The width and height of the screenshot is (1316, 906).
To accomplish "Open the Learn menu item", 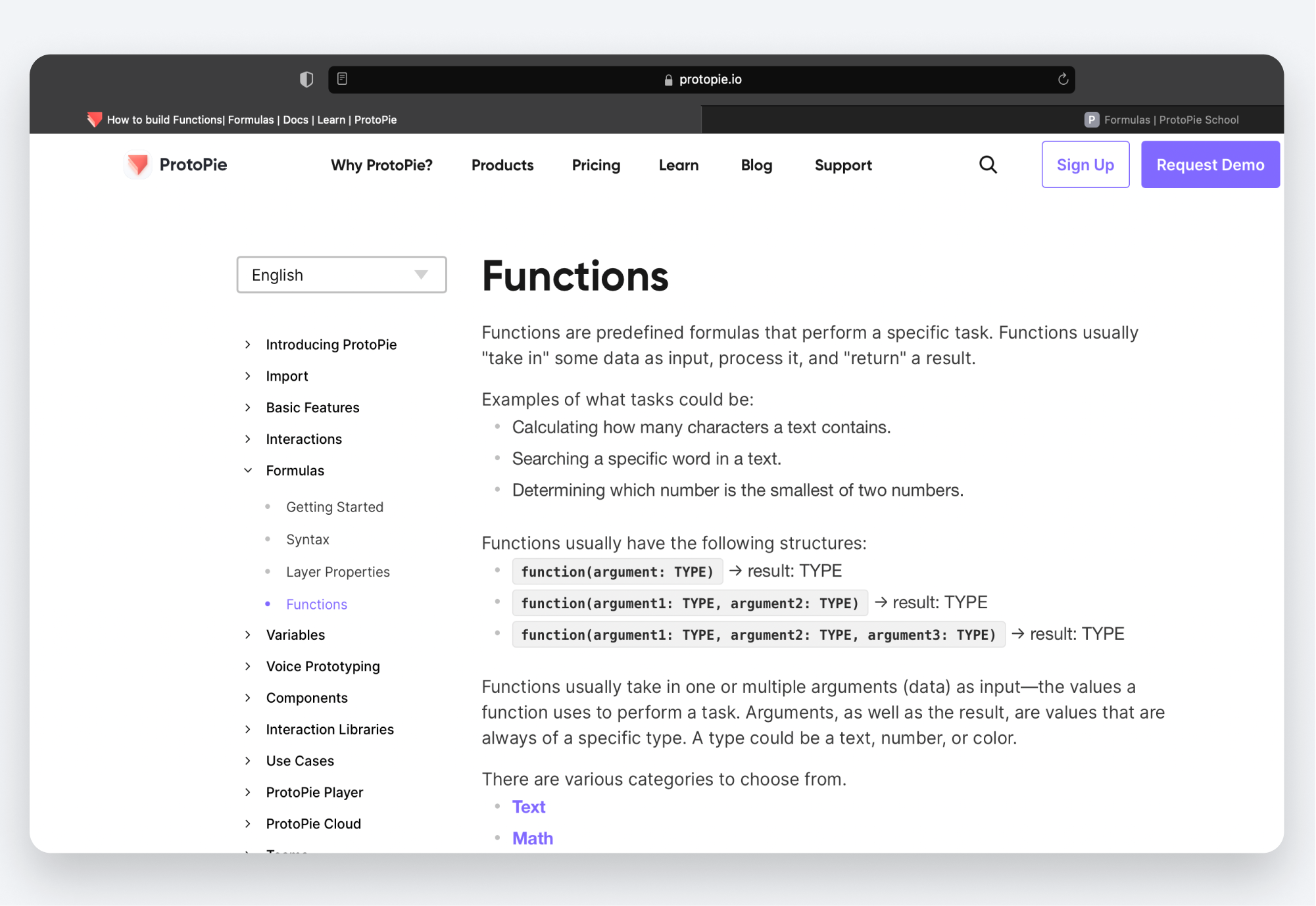I will point(679,165).
